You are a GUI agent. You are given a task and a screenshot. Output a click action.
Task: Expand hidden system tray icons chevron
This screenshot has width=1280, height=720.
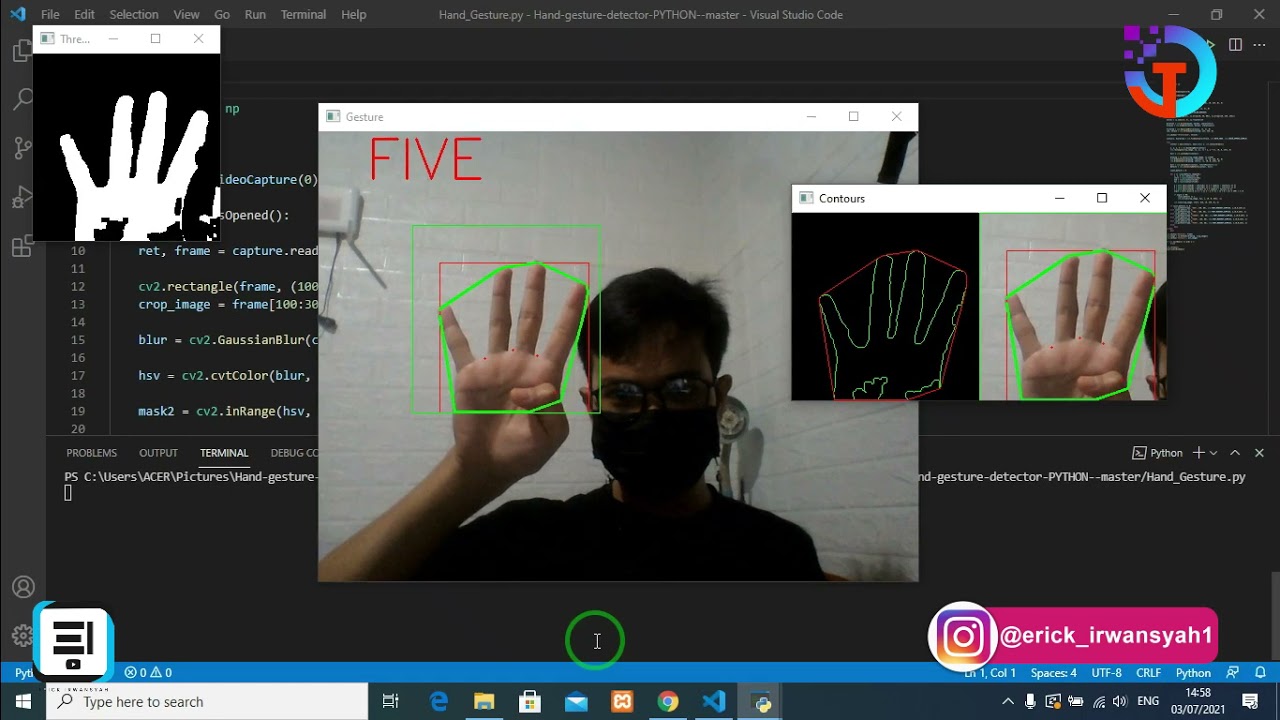click(1008, 702)
